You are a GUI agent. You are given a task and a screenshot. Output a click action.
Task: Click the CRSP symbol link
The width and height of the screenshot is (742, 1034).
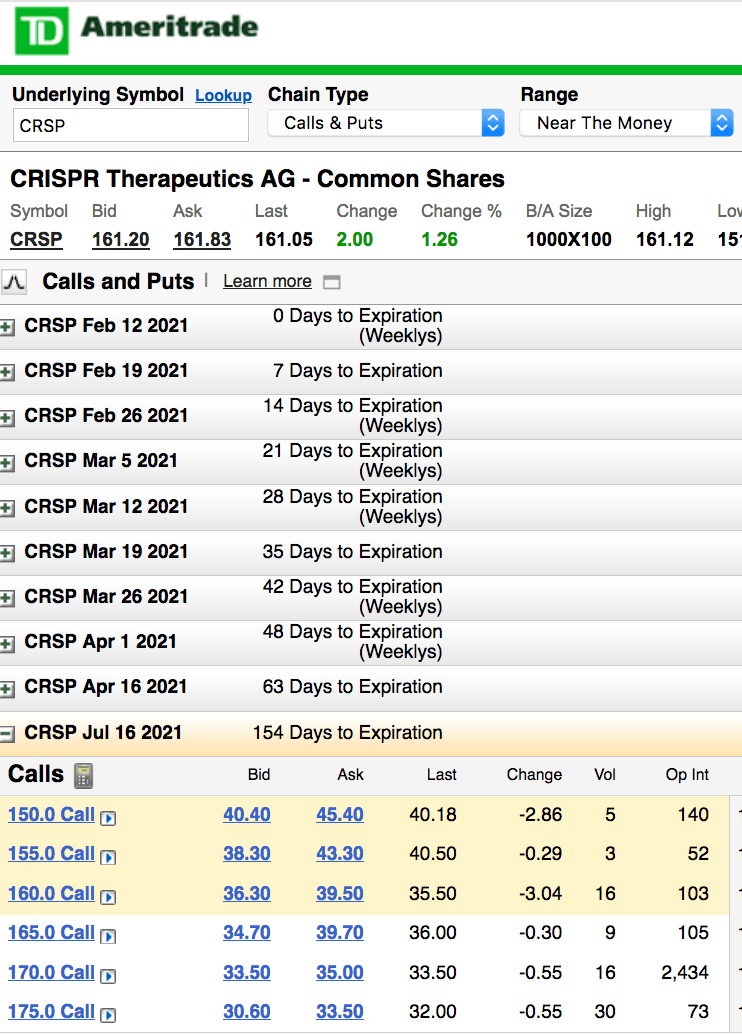pos(36,239)
